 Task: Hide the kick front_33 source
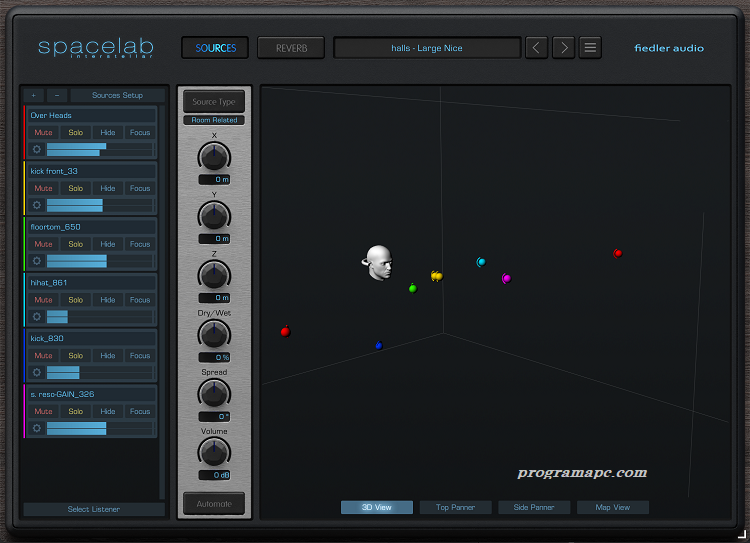108,188
